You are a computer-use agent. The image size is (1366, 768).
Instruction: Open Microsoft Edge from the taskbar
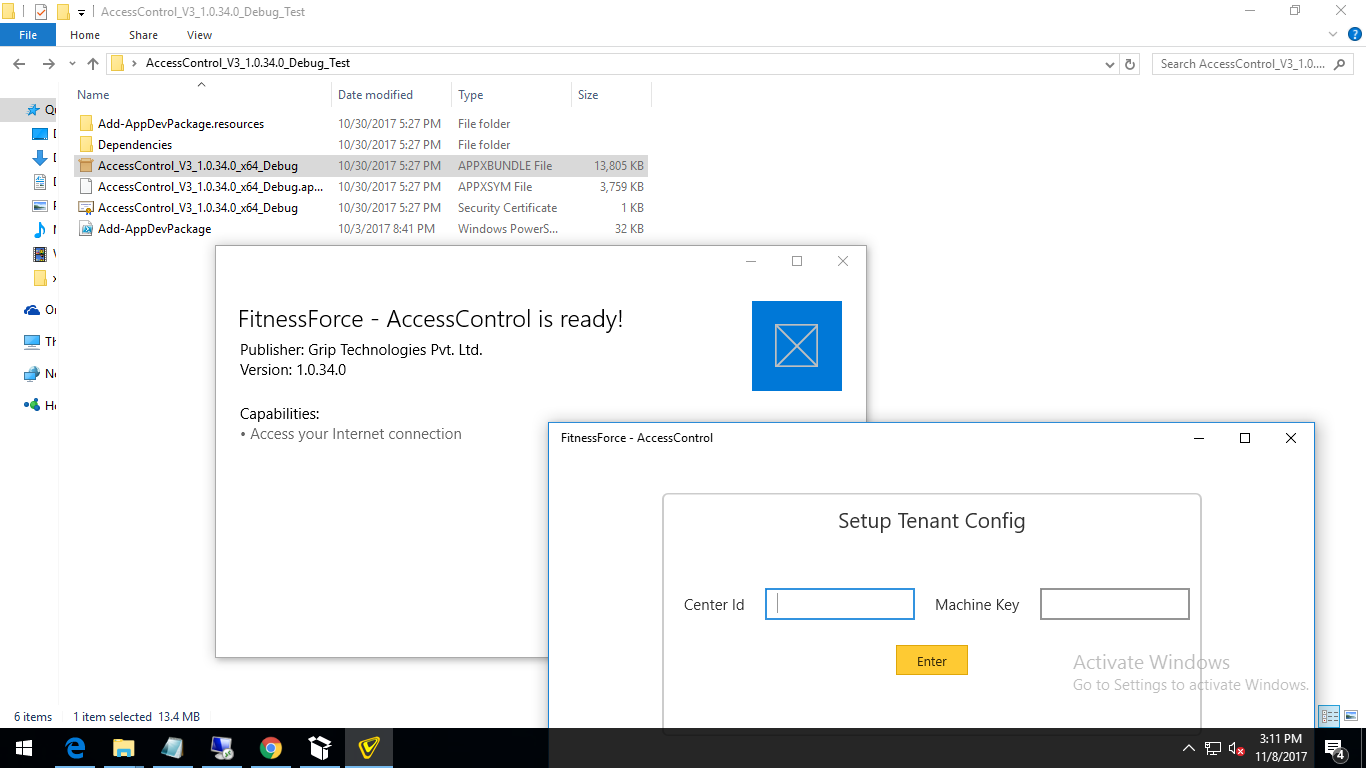click(x=75, y=748)
